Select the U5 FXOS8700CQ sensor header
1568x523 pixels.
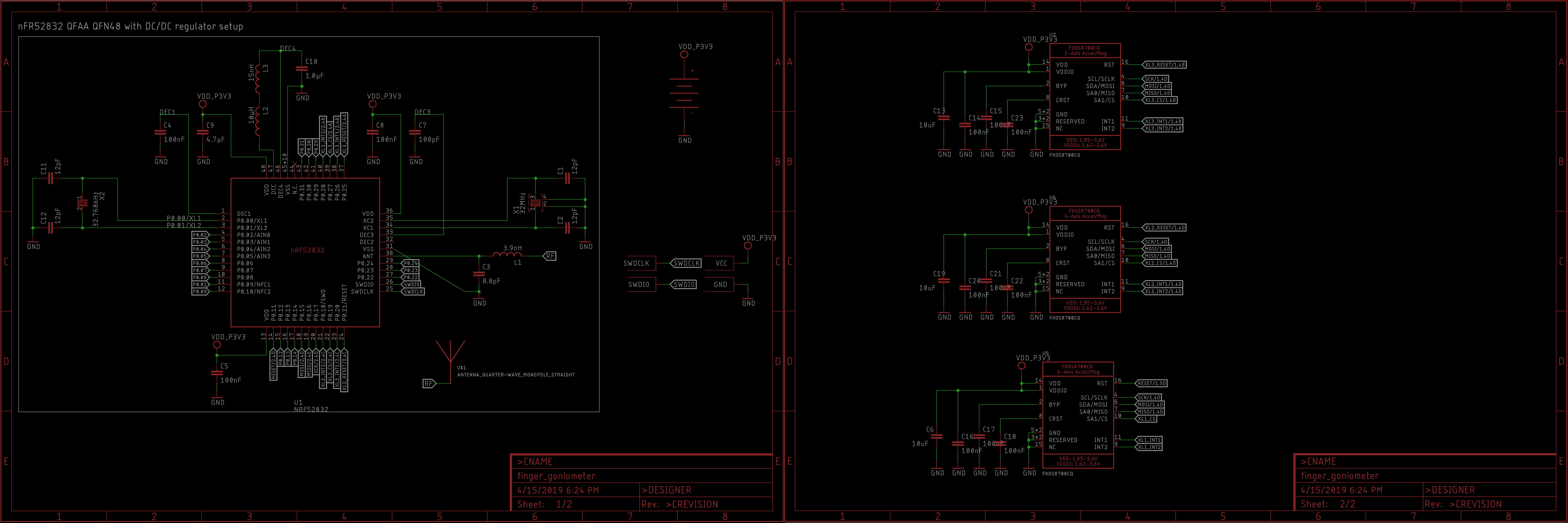(1077, 369)
